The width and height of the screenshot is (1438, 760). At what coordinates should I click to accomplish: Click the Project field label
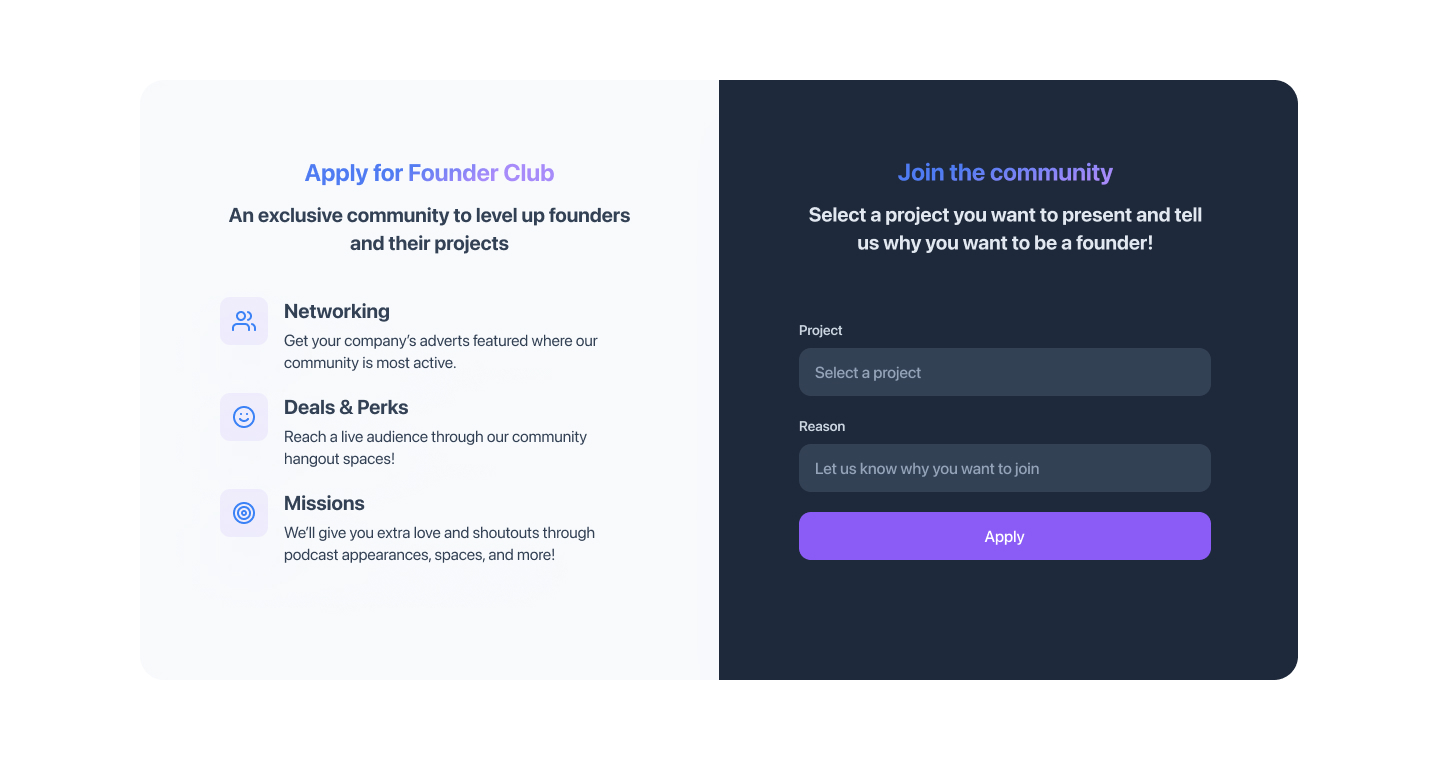[x=820, y=330]
